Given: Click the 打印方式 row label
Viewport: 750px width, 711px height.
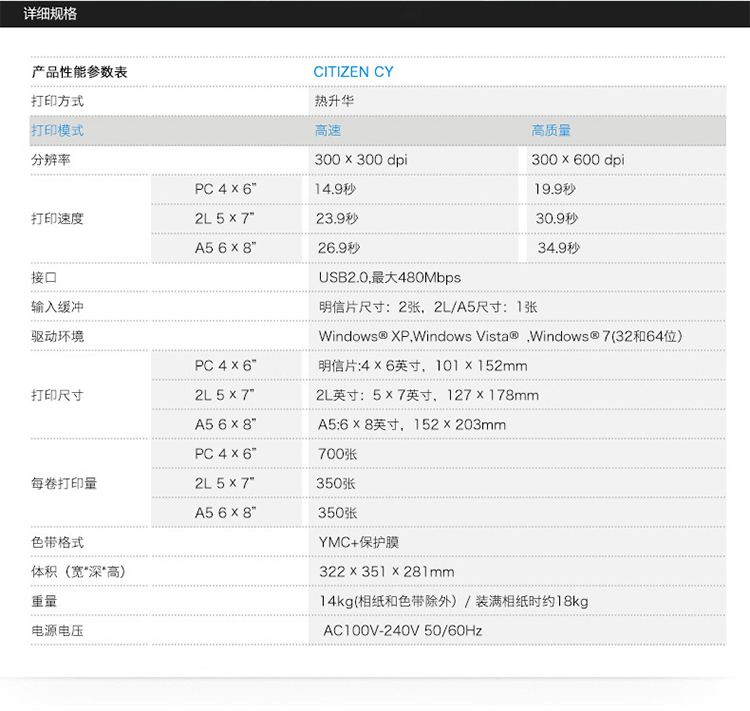Looking at the screenshot, I should pos(57,101).
